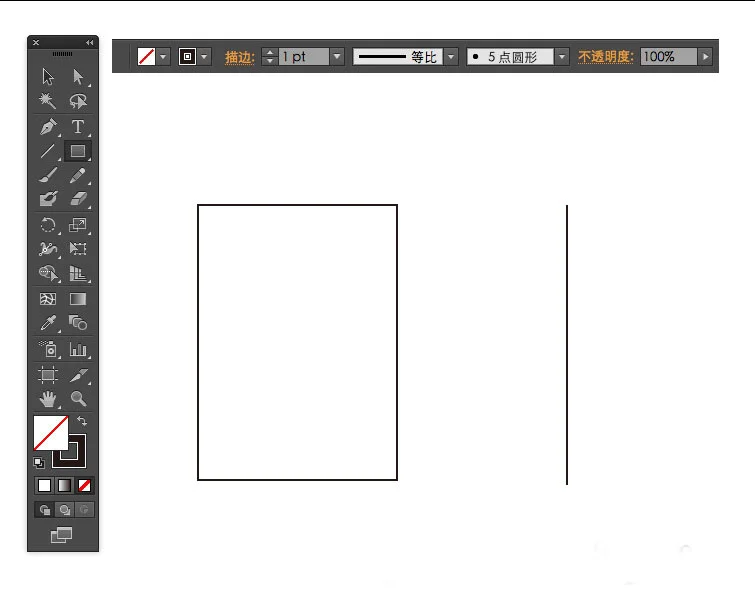The width and height of the screenshot is (755, 599).
Task: Choose the Pencil tool
Action: point(78,175)
